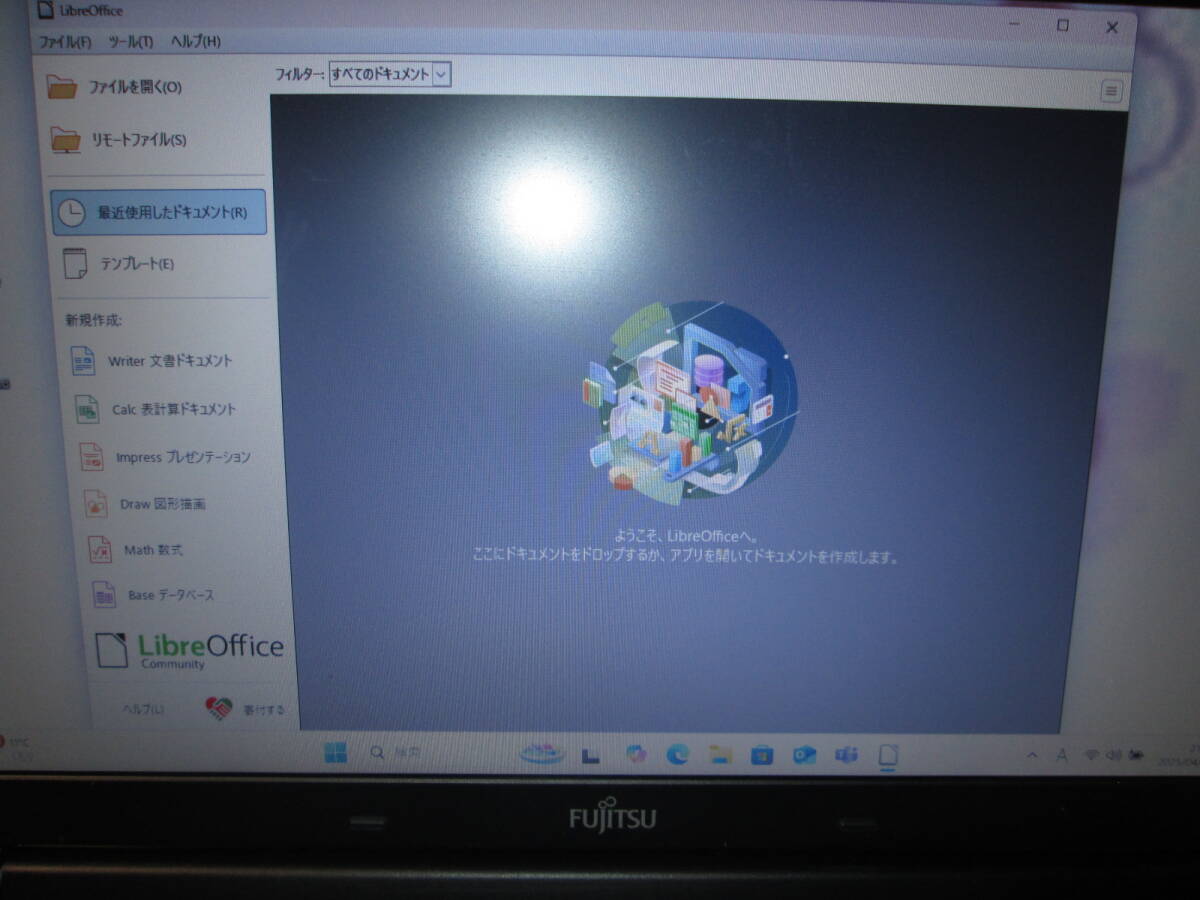
Task: Launch Microsoft Edge from the taskbar
Action: 678,755
